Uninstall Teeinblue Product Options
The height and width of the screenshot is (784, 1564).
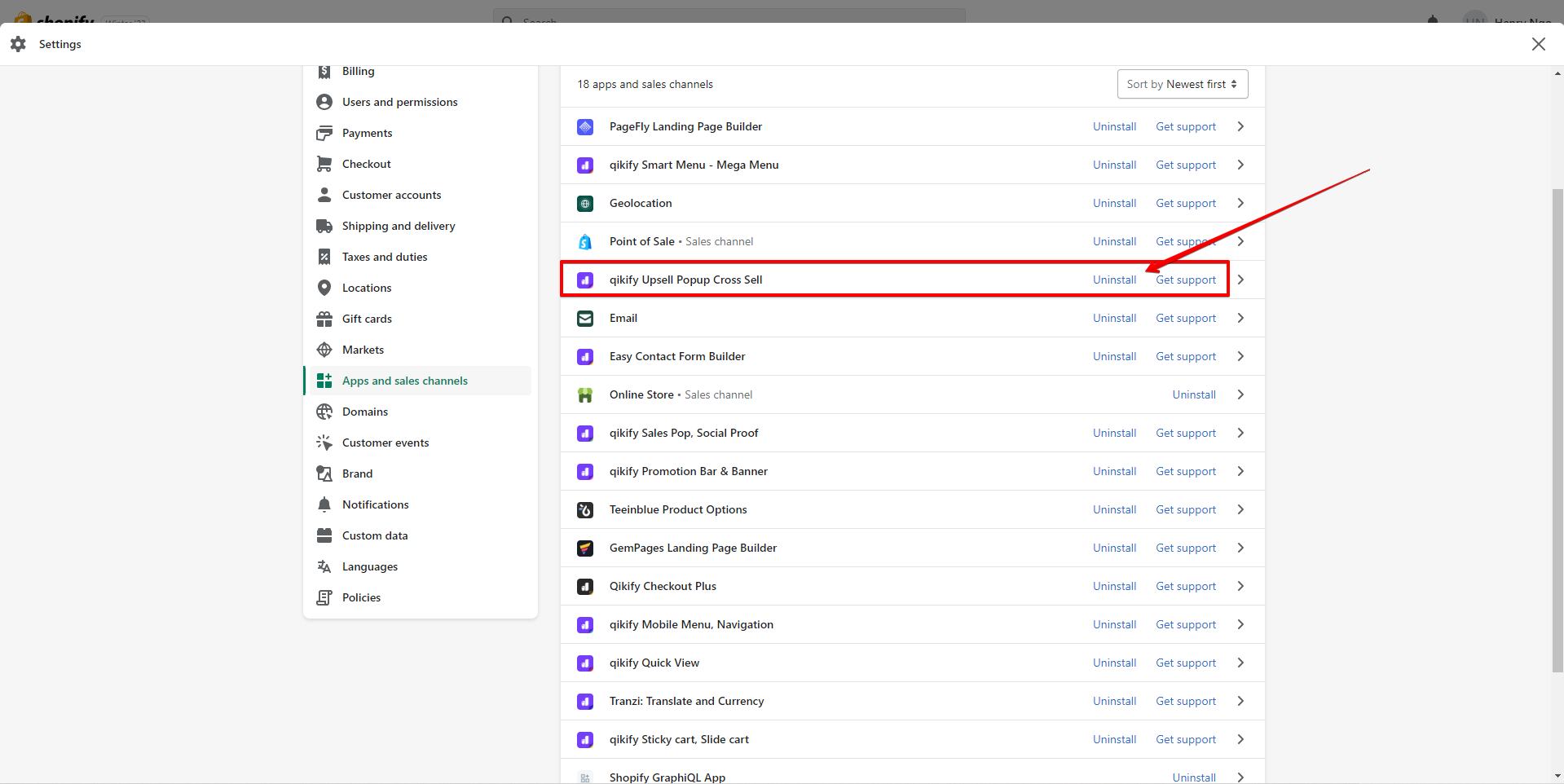pyautogui.click(x=1114, y=509)
